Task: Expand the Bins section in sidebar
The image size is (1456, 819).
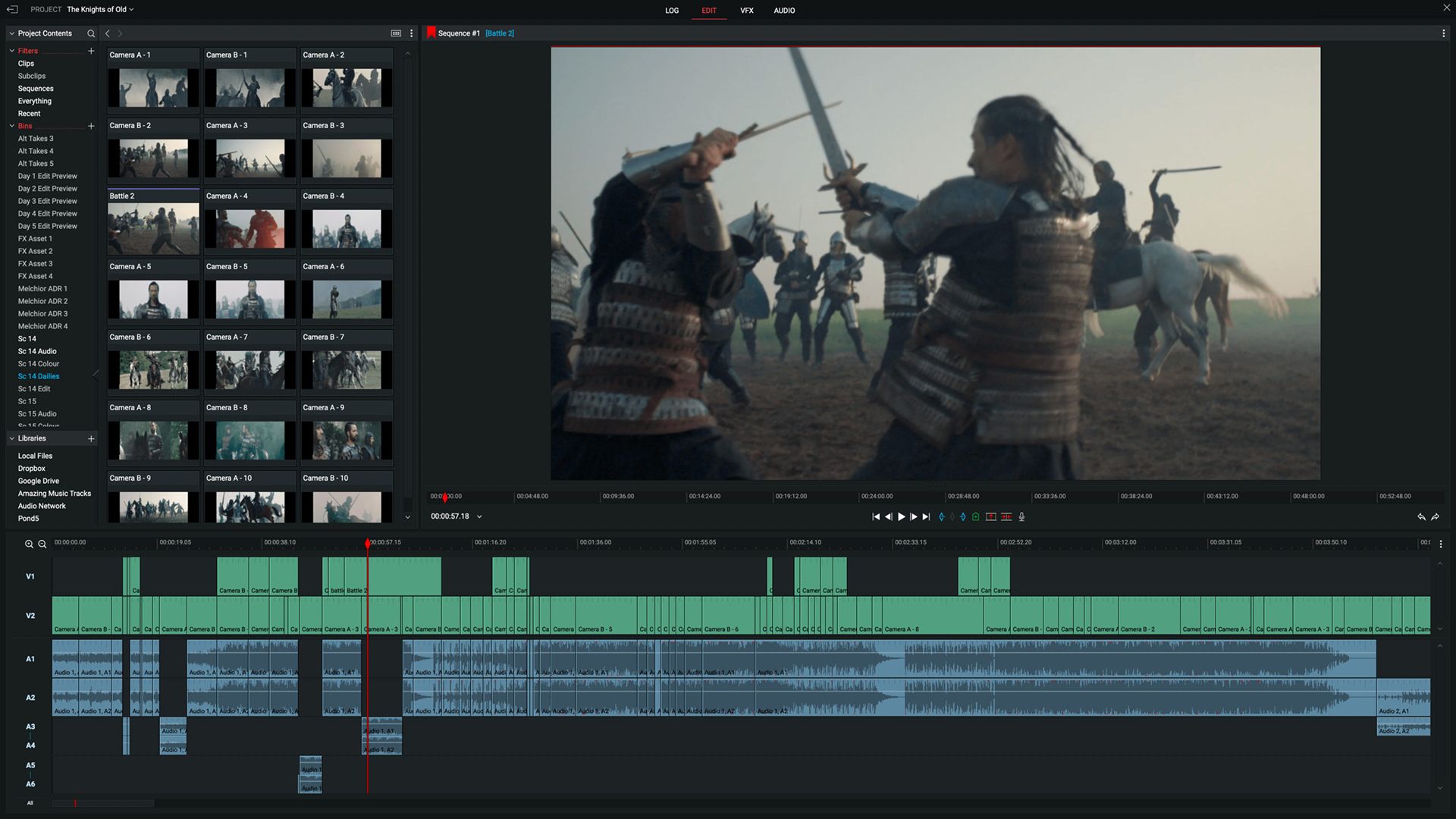Action: (x=10, y=125)
